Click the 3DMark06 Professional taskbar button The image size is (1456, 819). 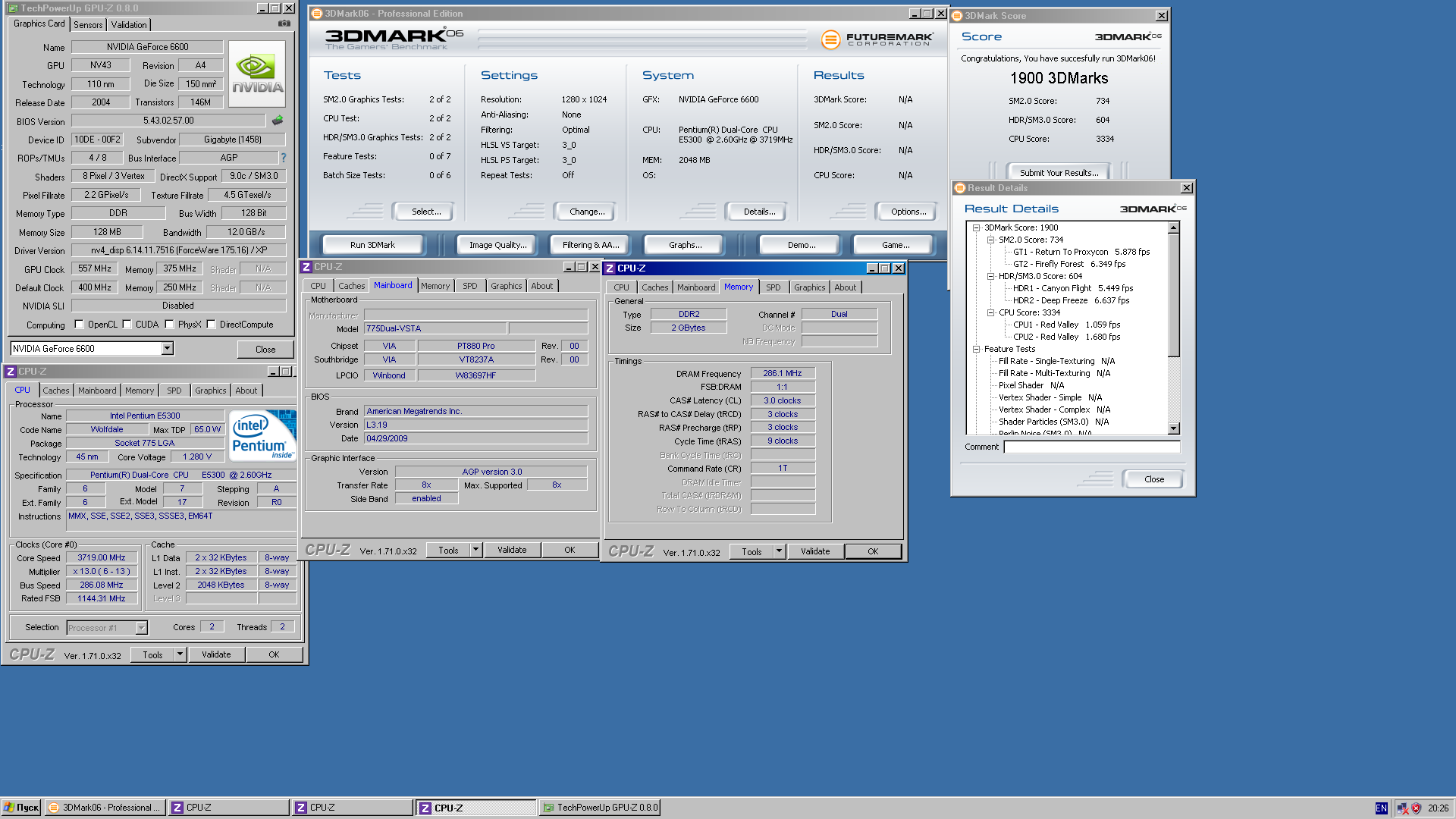(x=105, y=808)
